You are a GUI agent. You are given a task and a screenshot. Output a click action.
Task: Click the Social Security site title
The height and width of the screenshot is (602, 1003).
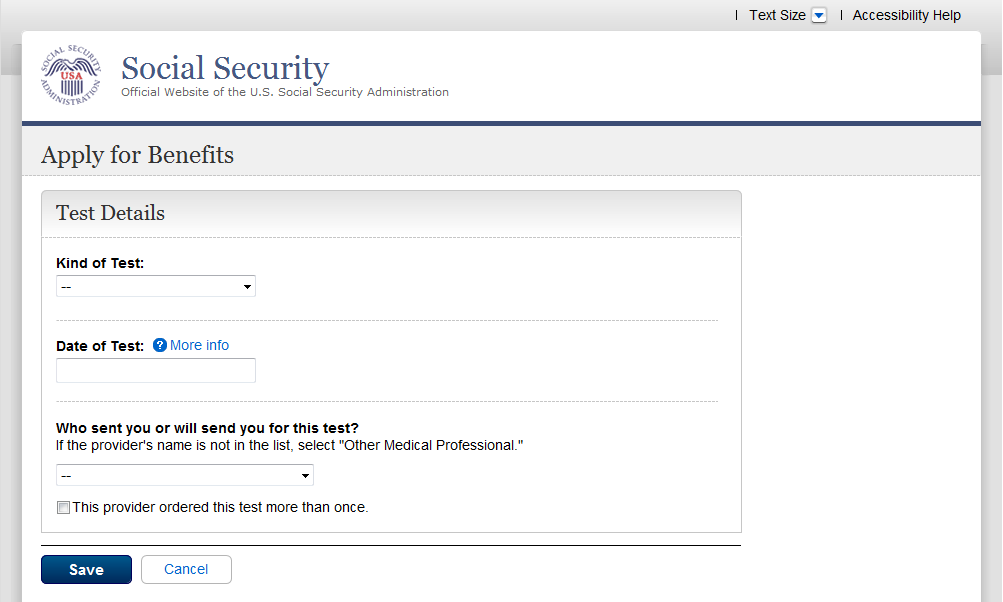point(225,68)
